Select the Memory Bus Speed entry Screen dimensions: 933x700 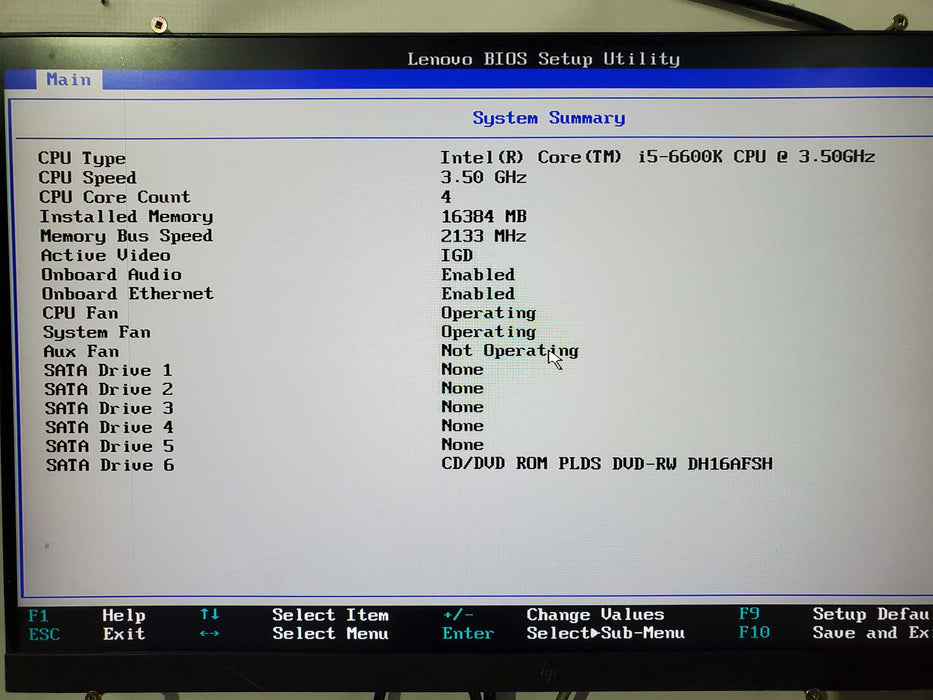[126, 236]
